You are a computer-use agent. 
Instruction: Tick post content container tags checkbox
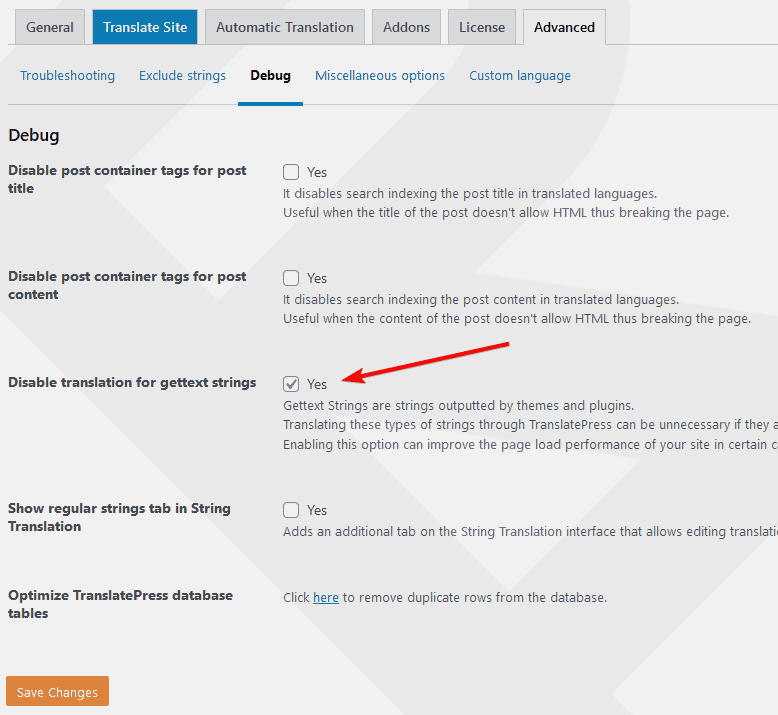291,278
